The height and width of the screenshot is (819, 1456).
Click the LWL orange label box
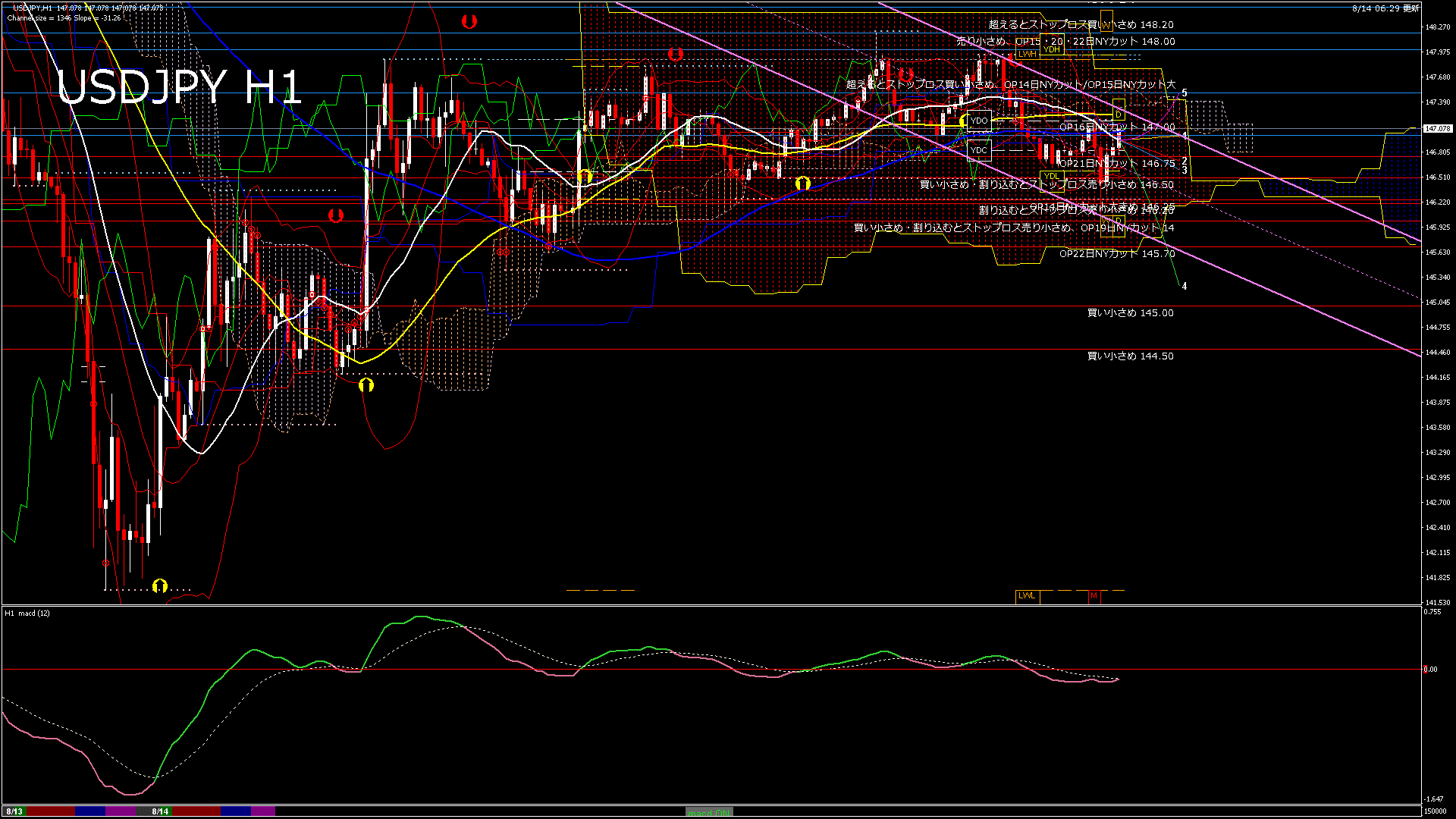pos(1027,596)
